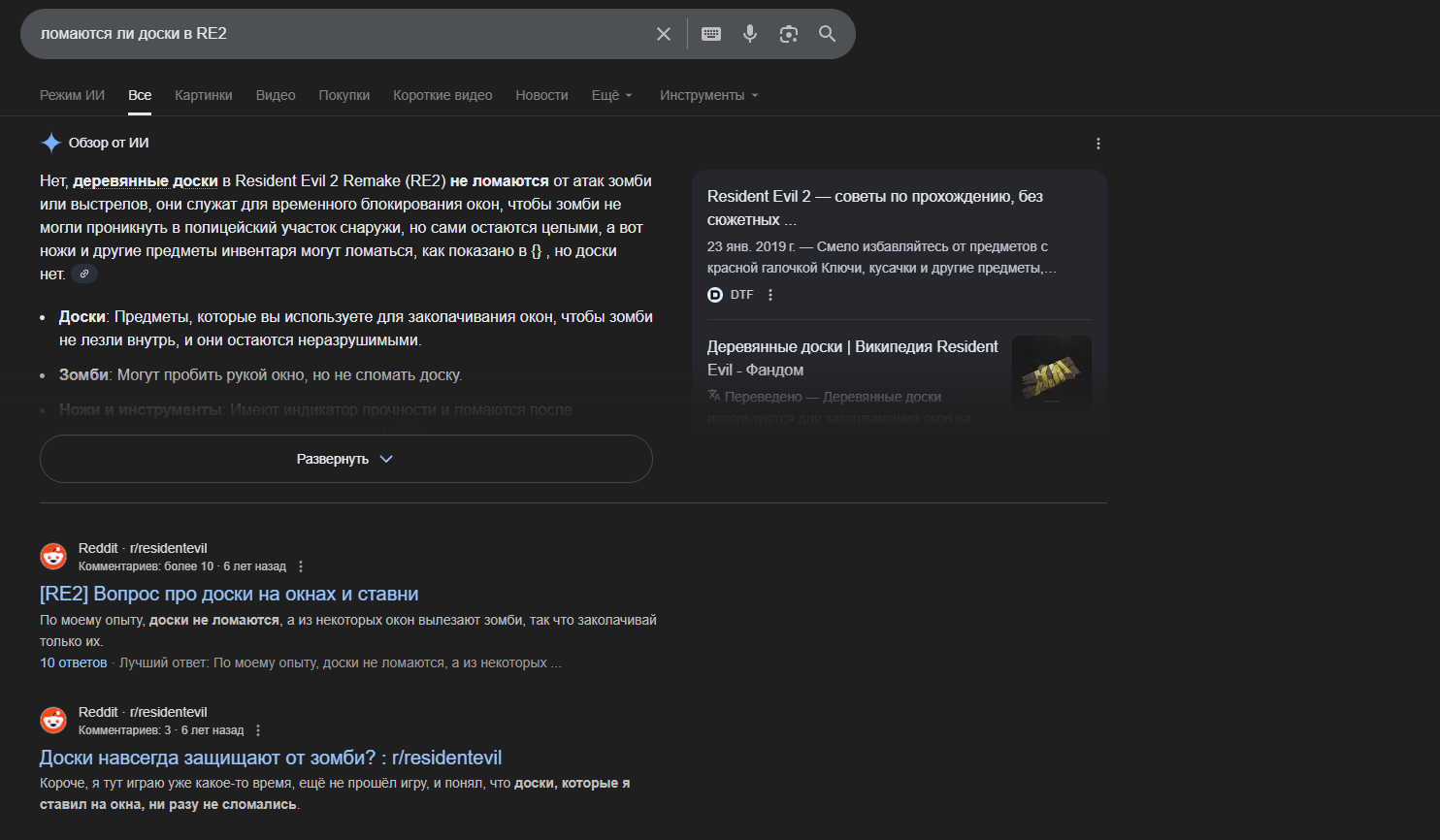Expand the Ещё dropdown menu
Image resolution: width=1440 pixels, height=840 pixels.
tap(612, 95)
